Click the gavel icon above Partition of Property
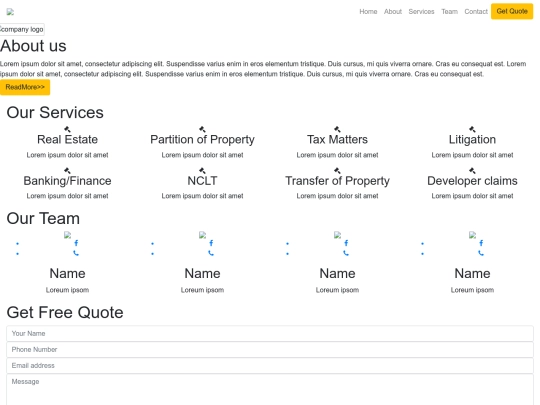Screen dimensions: 540x405 pos(202,129)
